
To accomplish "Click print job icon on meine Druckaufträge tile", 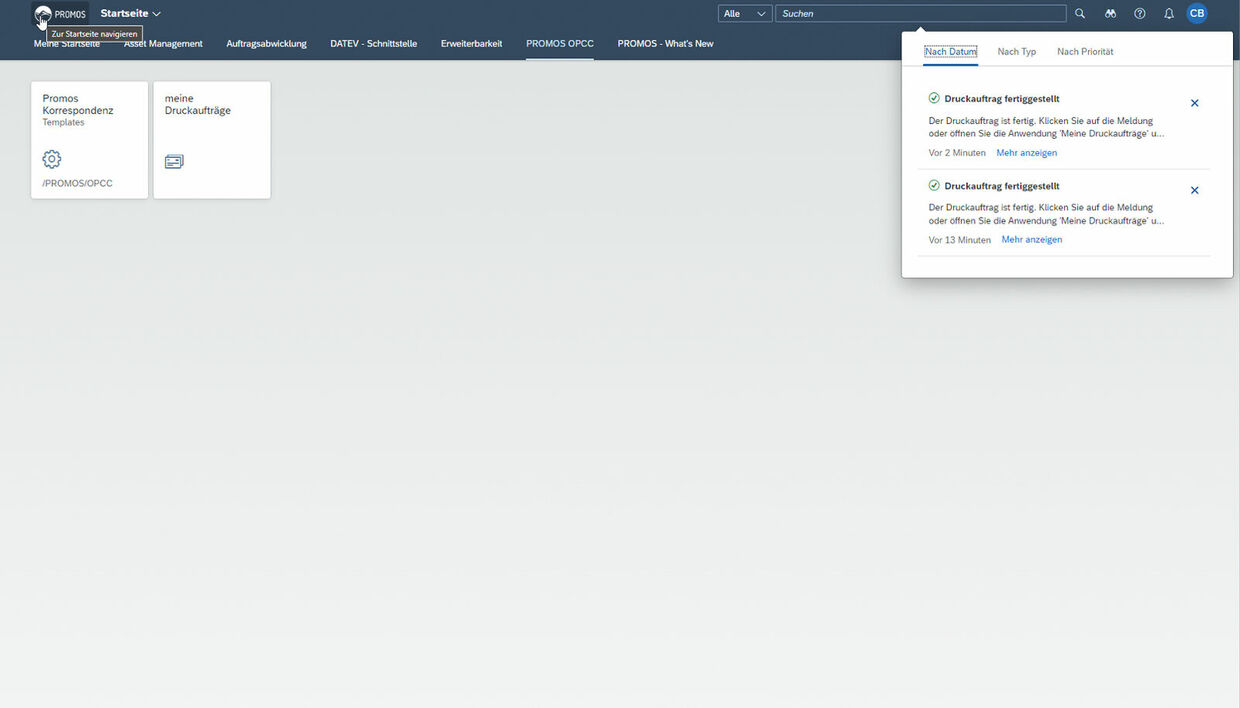I will point(174,161).
